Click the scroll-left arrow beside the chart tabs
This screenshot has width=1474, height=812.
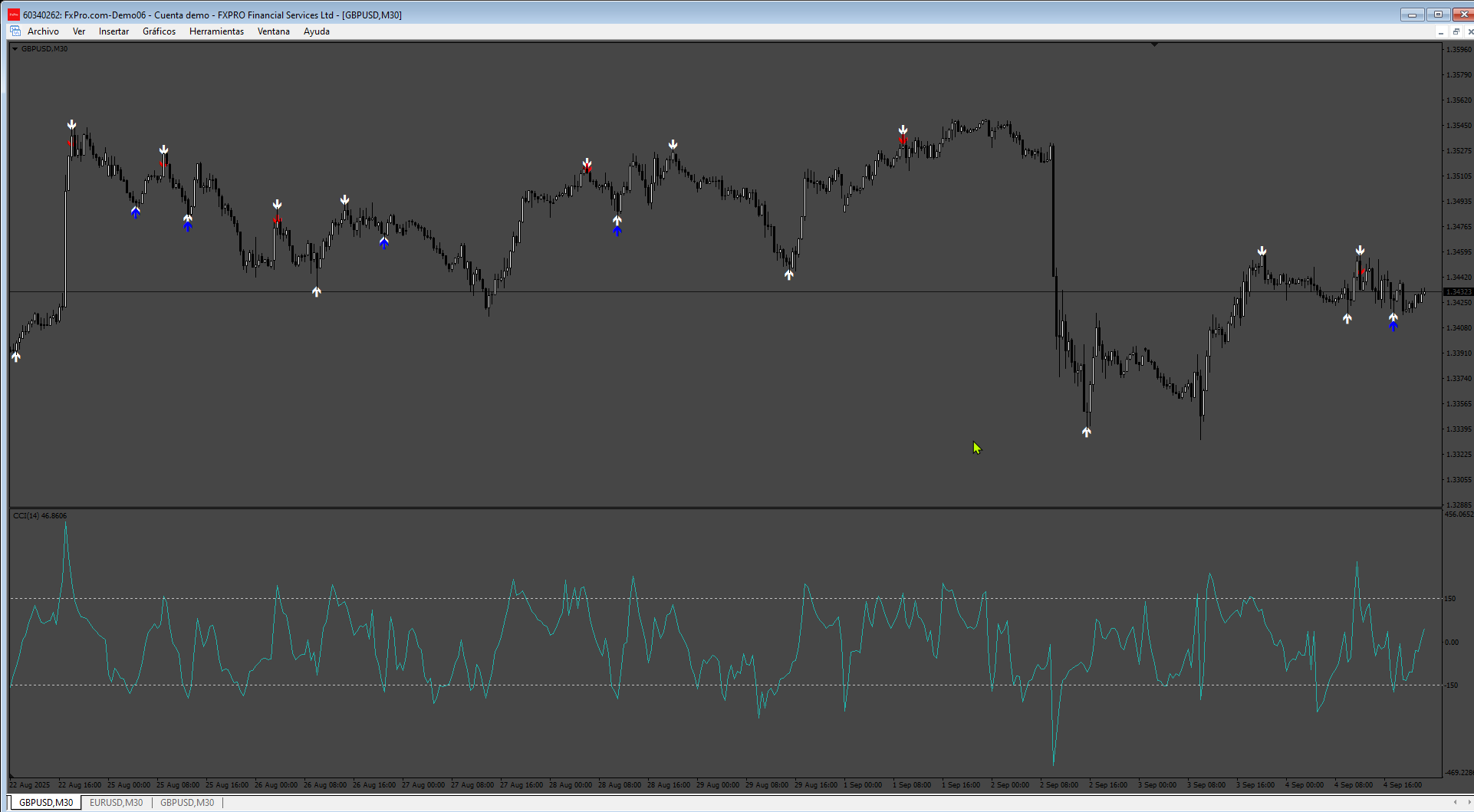[1456, 802]
